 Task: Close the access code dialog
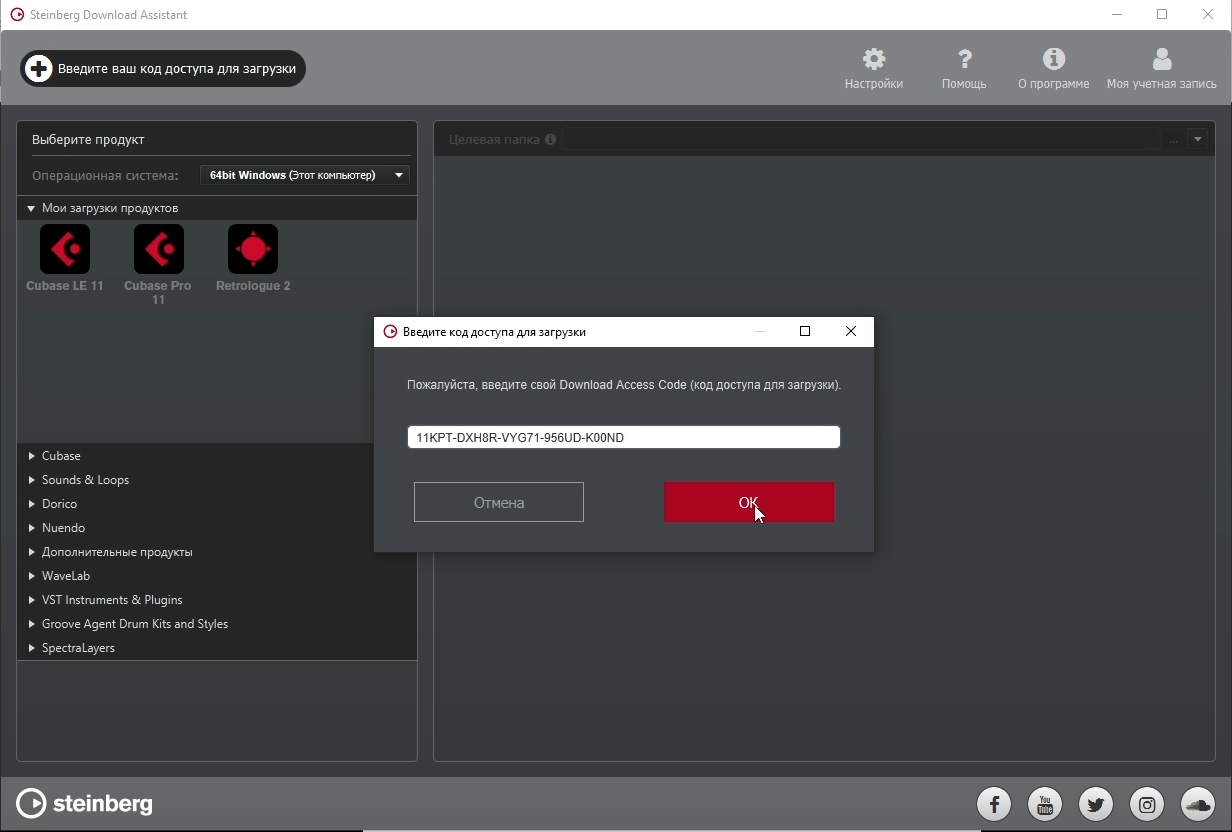click(851, 331)
